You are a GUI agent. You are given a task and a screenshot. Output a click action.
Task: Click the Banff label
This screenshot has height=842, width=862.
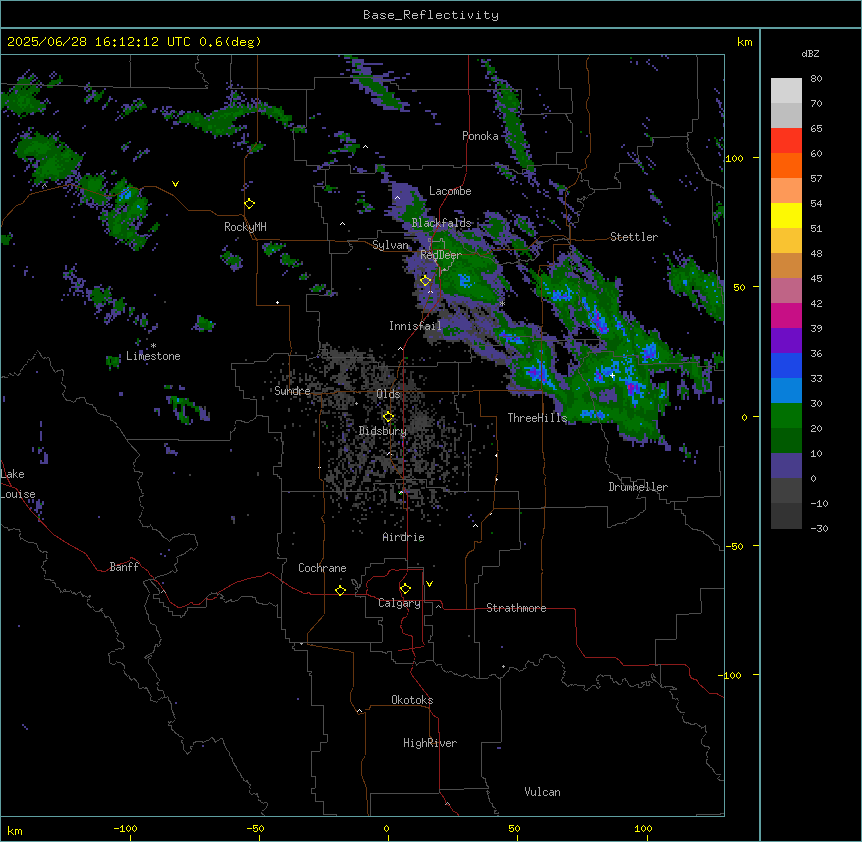tap(124, 567)
